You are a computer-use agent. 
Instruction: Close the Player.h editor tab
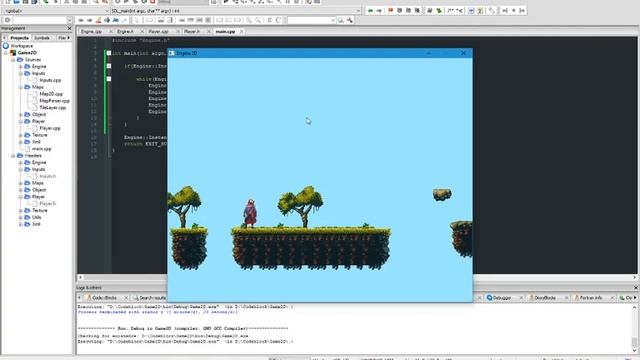[x=208, y=31]
